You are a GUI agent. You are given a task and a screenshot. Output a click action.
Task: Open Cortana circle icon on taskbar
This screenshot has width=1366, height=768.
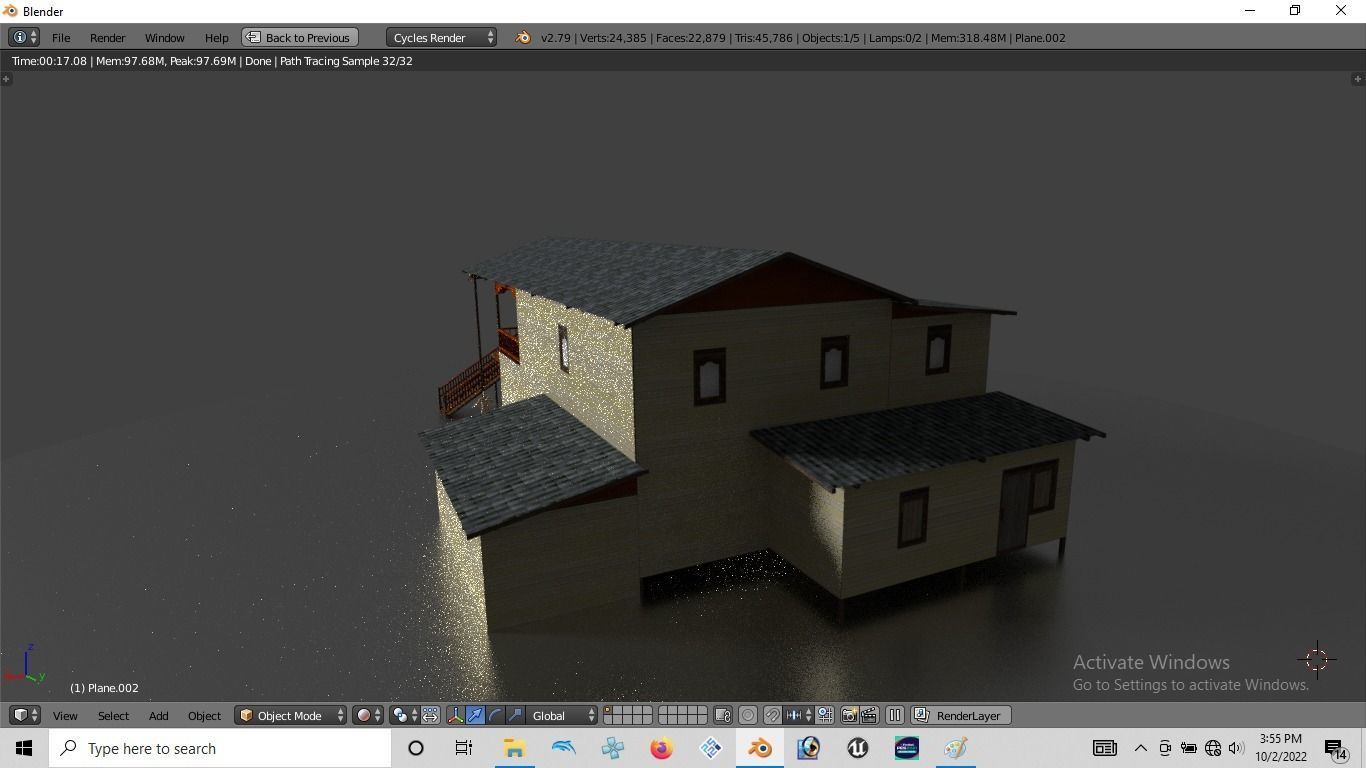coord(416,748)
